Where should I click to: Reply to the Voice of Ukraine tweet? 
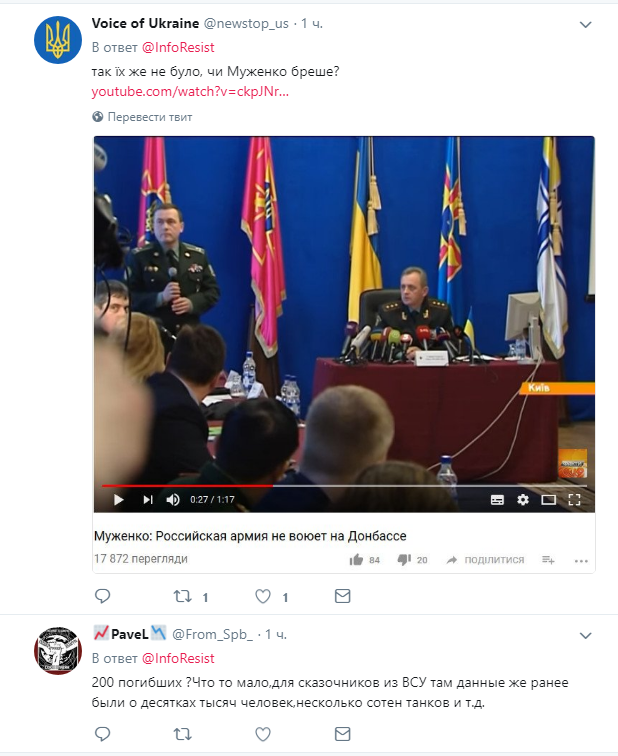(102, 596)
